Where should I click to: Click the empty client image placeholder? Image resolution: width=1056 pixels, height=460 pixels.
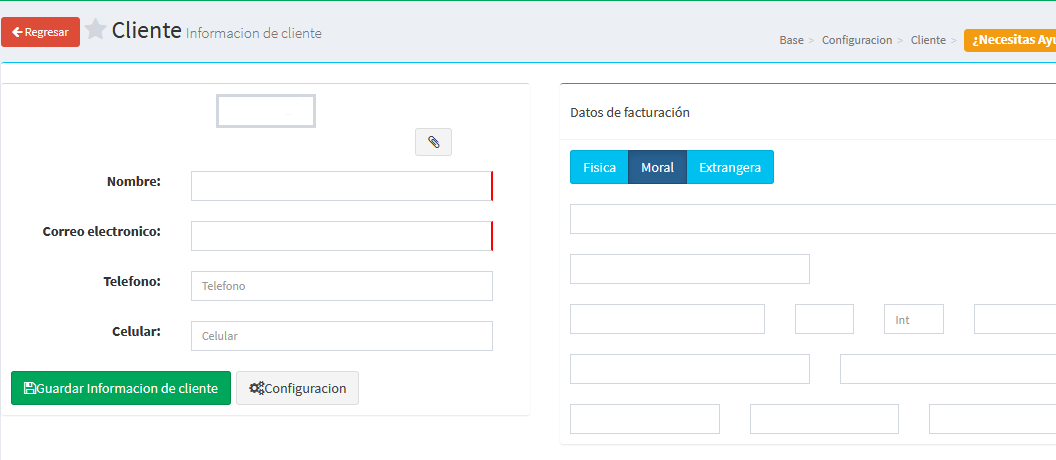[x=266, y=111]
